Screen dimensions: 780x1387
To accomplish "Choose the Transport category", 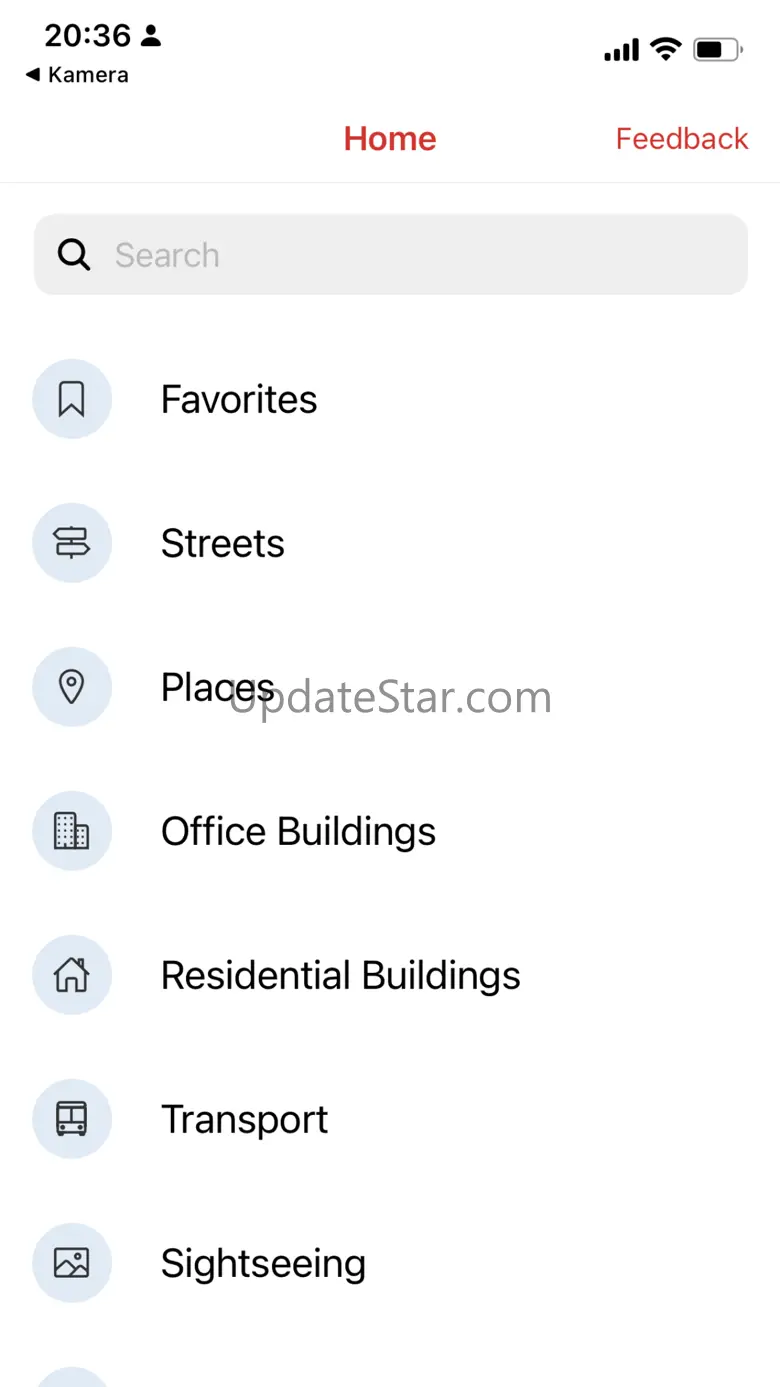I will [245, 1120].
